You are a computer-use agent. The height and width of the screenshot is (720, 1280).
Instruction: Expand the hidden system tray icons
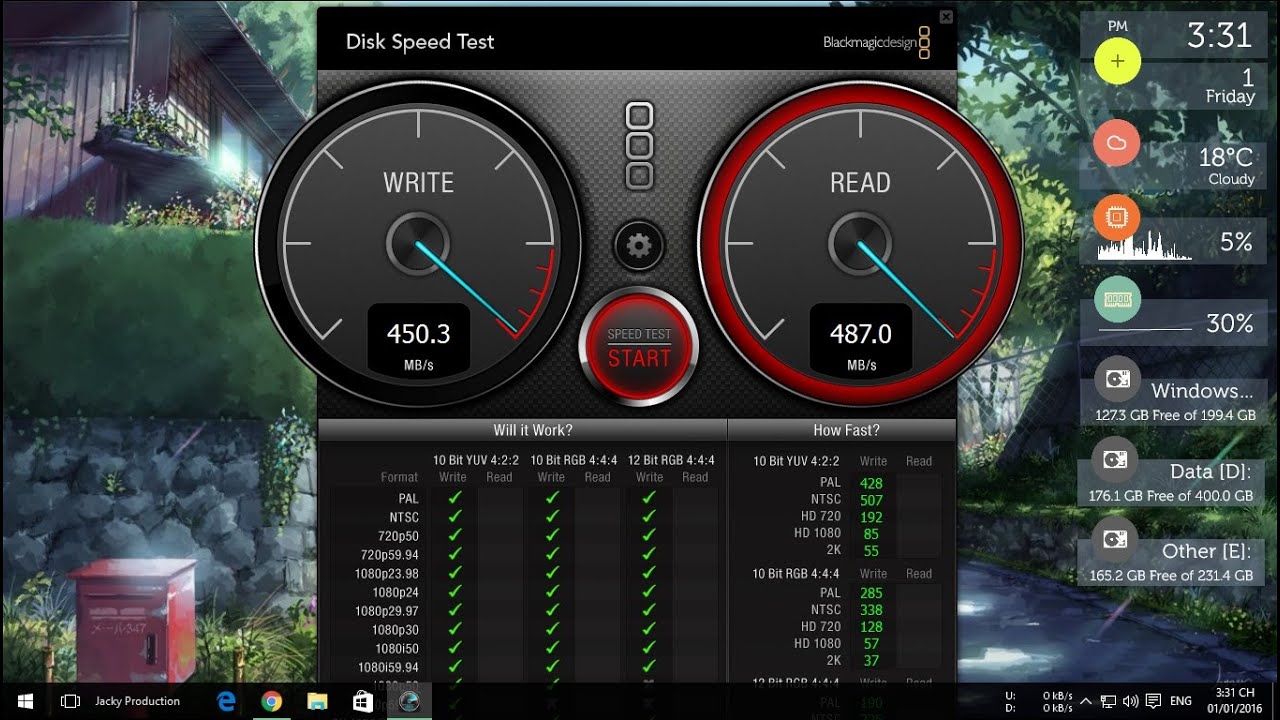(x=1085, y=701)
